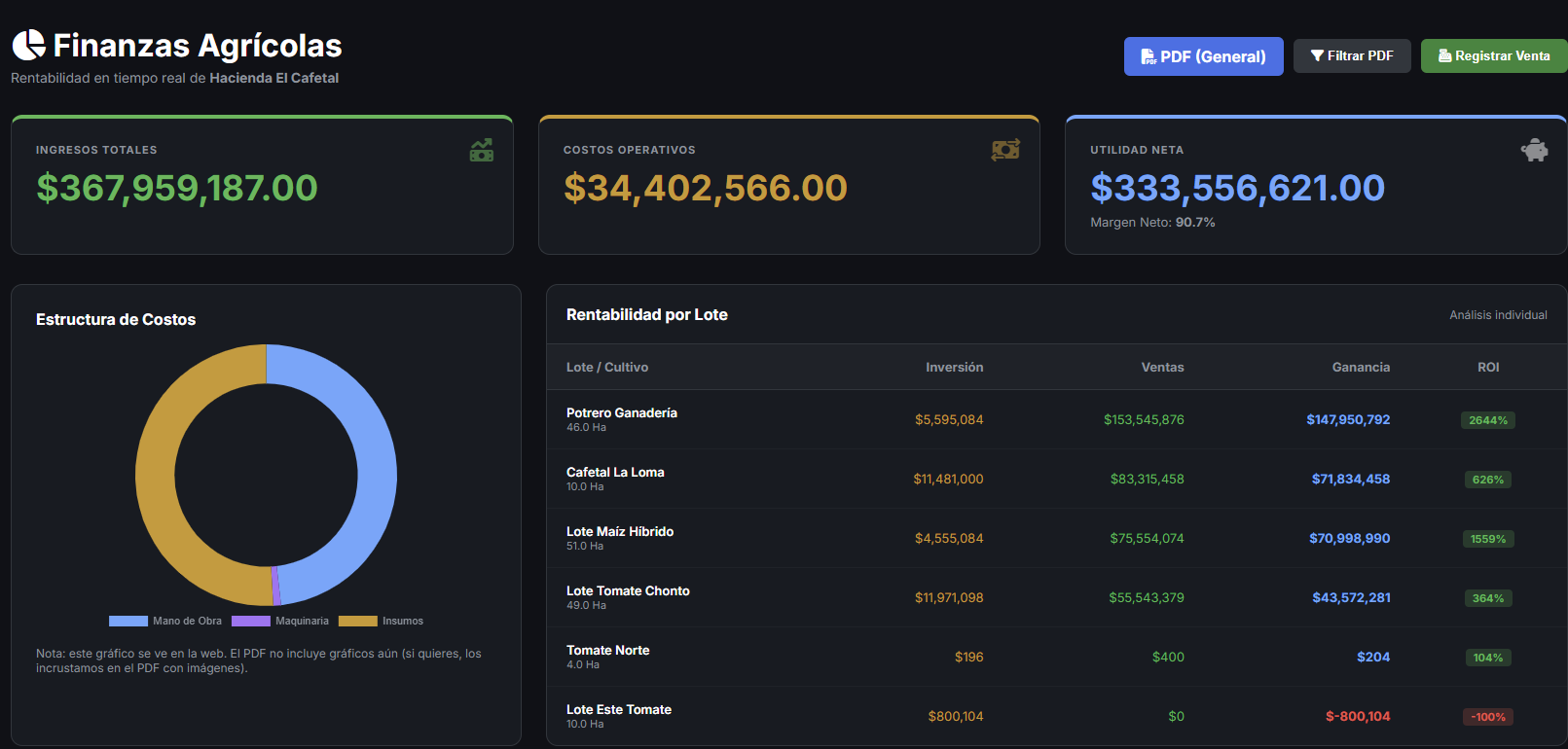
Task: Toggle Insumos legend swatch in chart
Action: click(x=357, y=621)
